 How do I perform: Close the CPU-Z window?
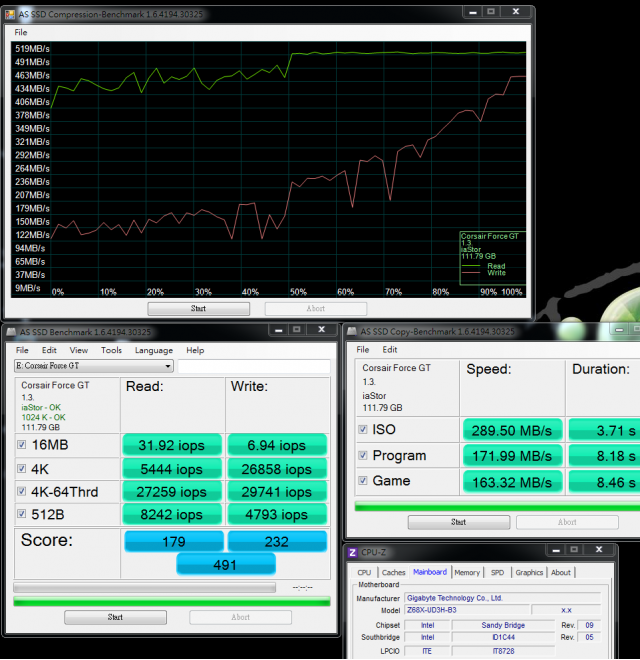click(599, 550)
